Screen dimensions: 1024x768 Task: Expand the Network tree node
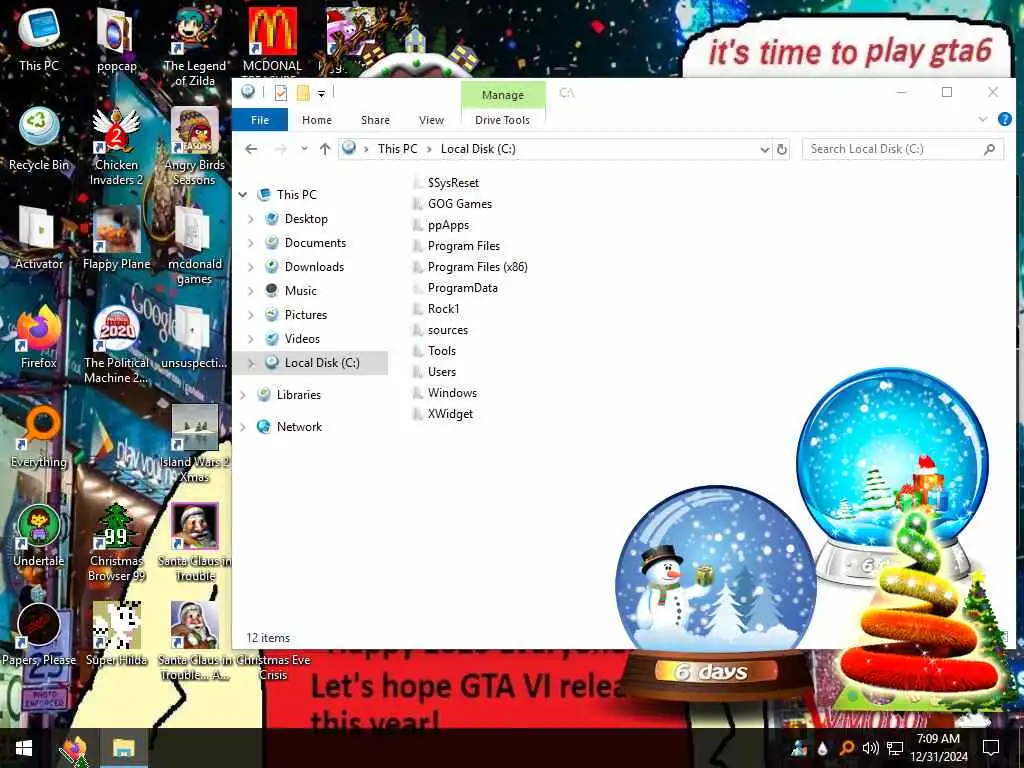pyautogui.click(x=243, y=427)
